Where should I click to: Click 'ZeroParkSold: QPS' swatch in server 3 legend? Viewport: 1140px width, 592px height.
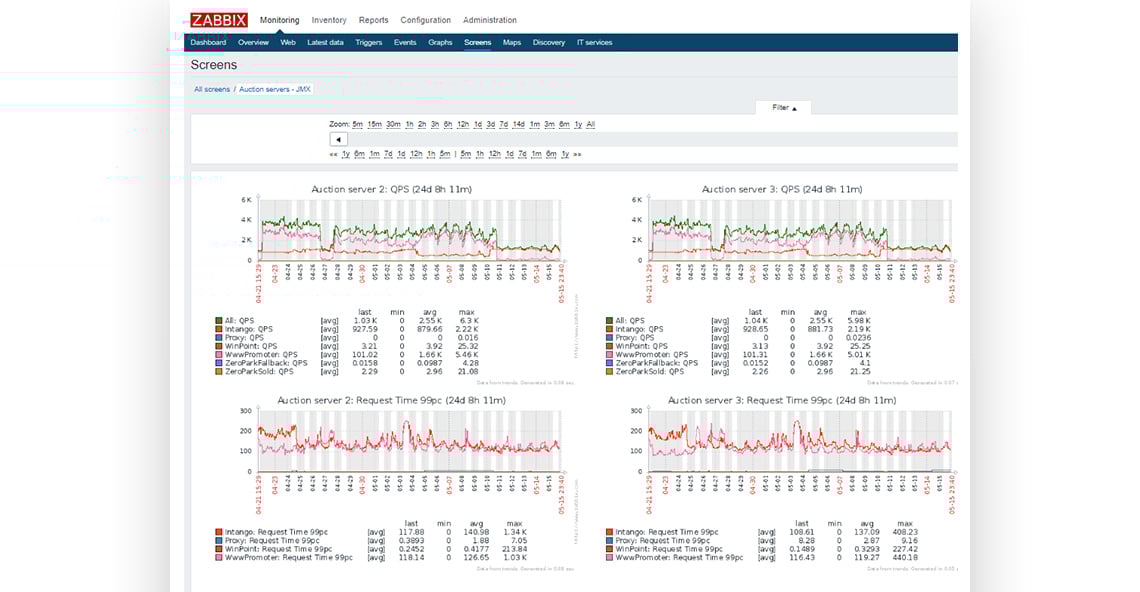609,372
